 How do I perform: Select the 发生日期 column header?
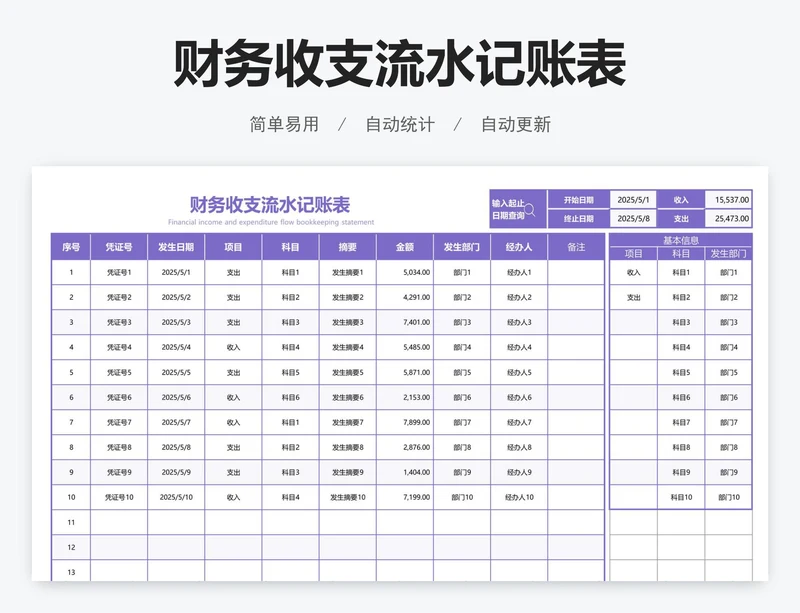176,247
